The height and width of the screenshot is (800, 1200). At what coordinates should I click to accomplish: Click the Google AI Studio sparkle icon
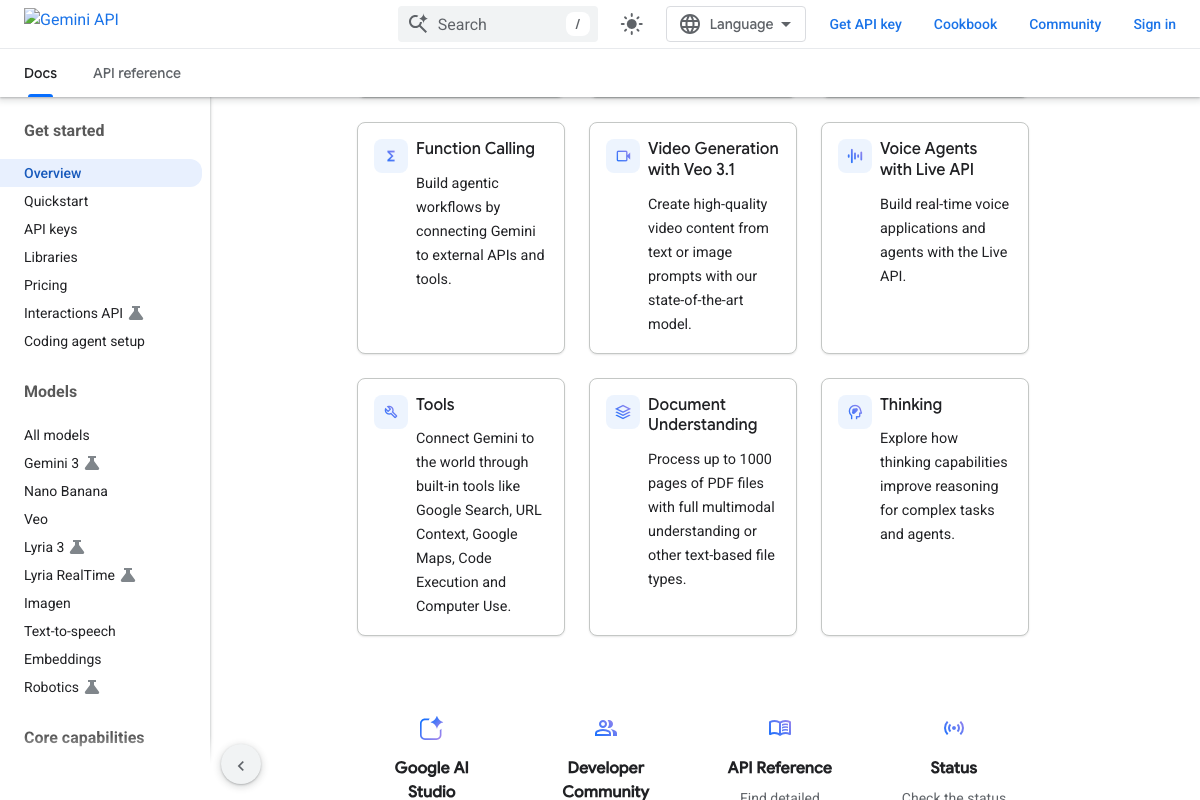tap(431, 728)
